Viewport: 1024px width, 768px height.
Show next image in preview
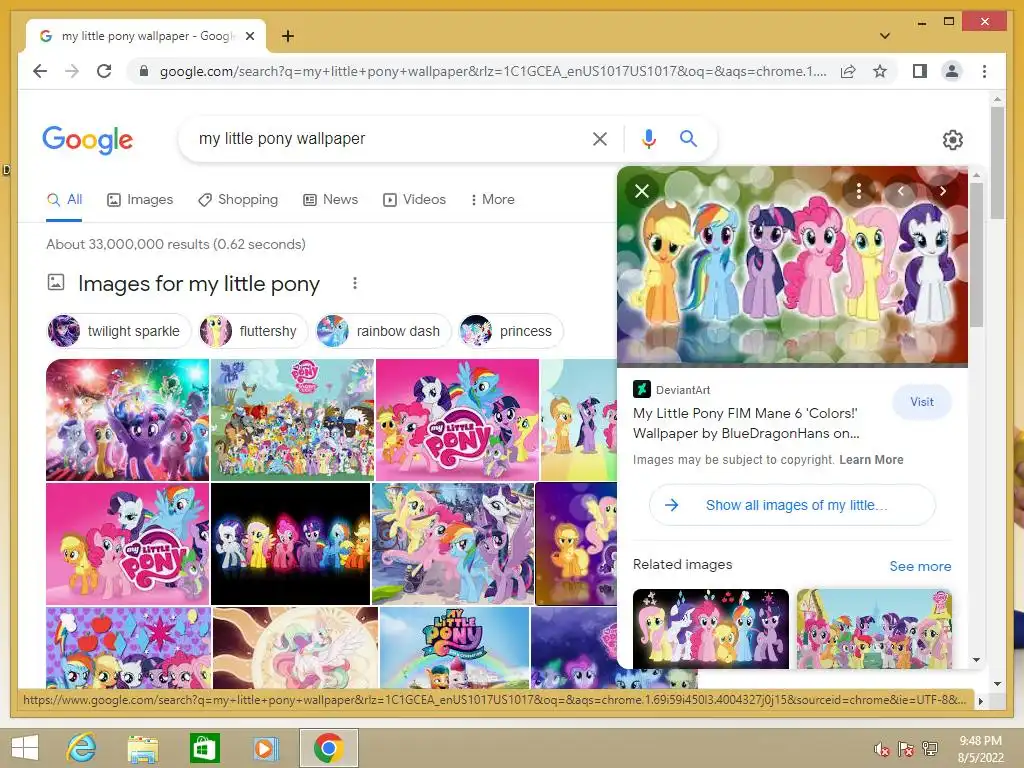(x=942, y=191)
